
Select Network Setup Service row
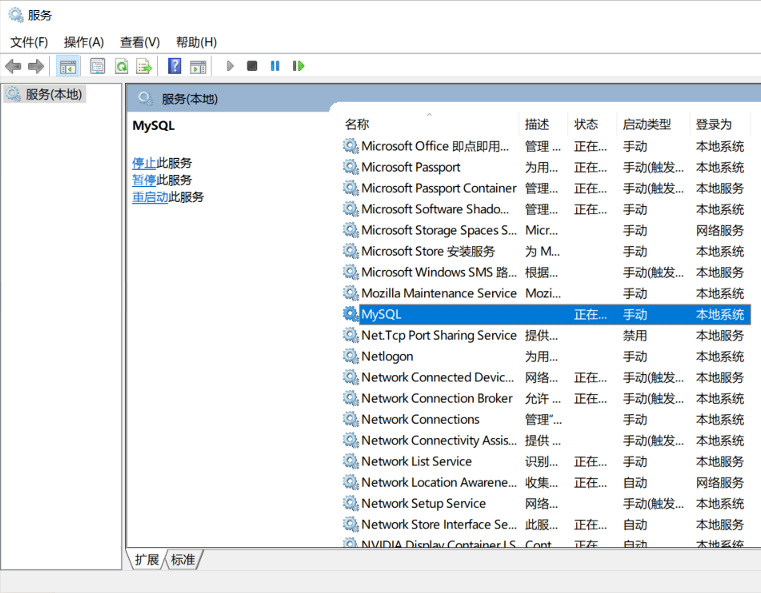[546, 503]
